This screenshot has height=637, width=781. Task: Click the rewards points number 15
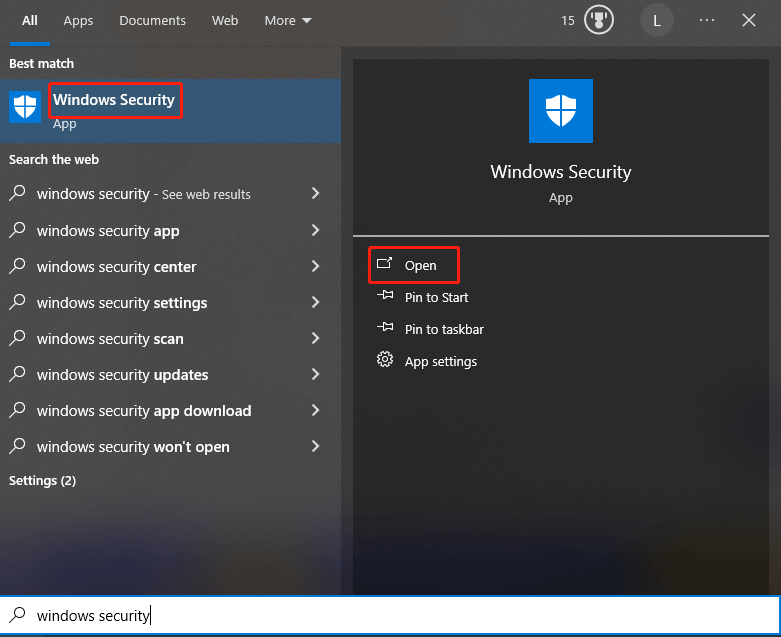coord(567,20)
